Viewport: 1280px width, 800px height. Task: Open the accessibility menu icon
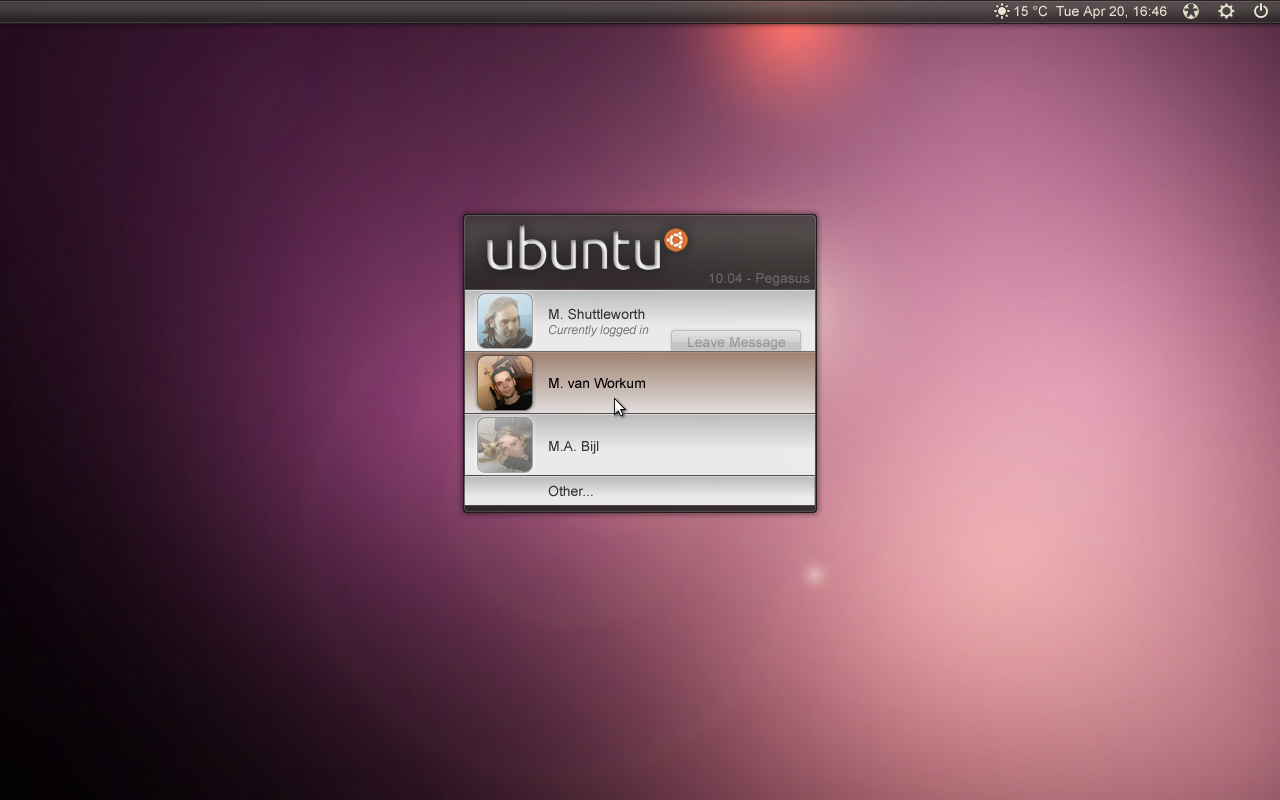(x=1190, y=12)
